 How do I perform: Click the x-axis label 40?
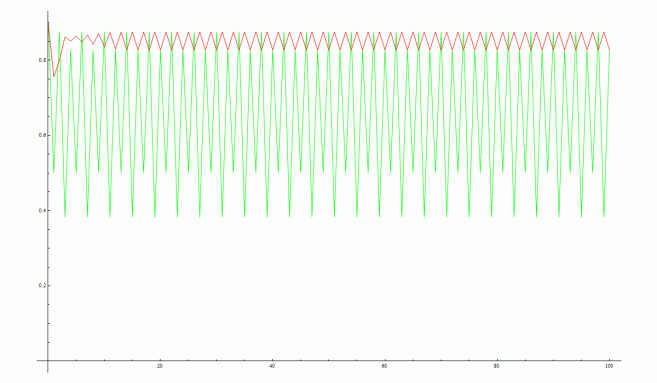pyautogui.click(x=272, y=366)
